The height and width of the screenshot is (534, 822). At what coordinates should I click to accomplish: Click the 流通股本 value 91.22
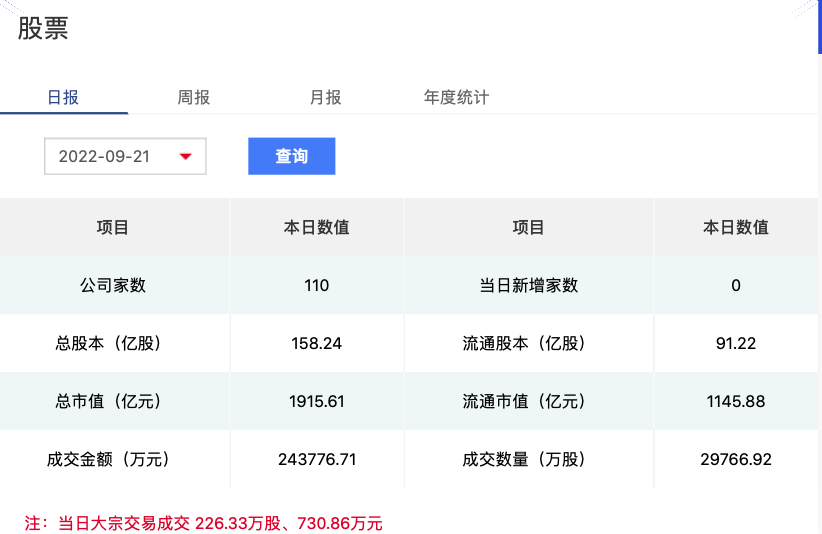click(x=736, y=344)
